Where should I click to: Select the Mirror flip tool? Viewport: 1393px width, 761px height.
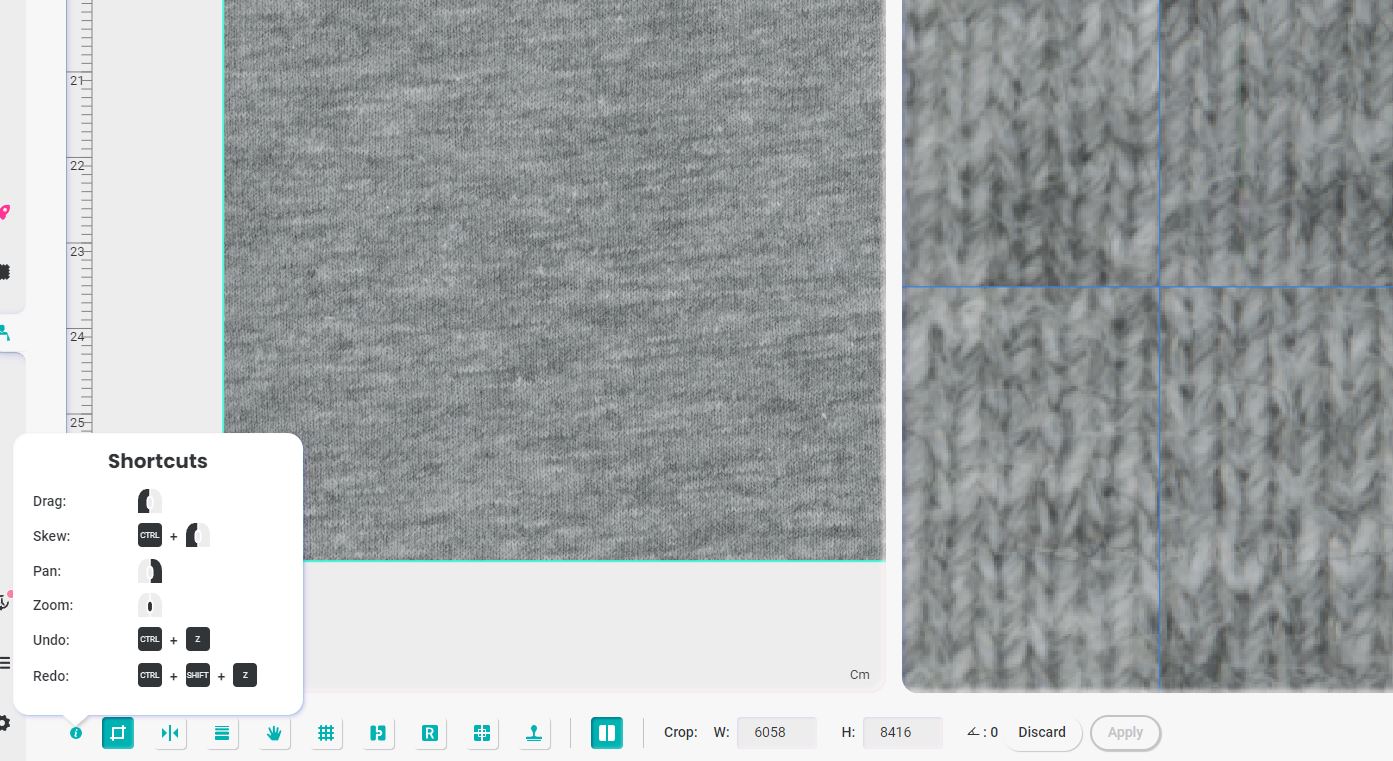coord(170,733)
